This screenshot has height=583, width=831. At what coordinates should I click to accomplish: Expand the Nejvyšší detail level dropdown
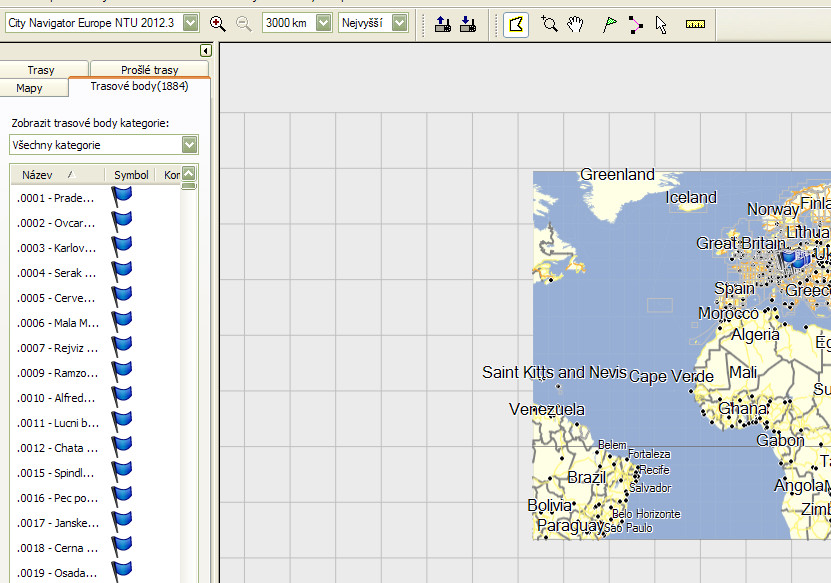coord(399,23)
